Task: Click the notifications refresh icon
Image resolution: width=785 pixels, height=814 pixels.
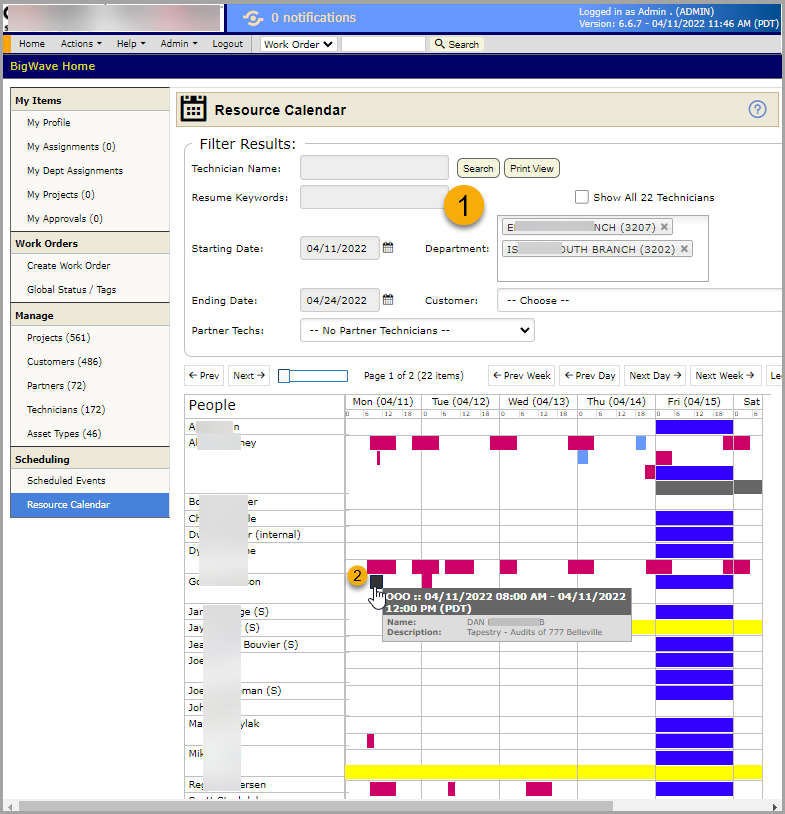Action: point(253,18)
